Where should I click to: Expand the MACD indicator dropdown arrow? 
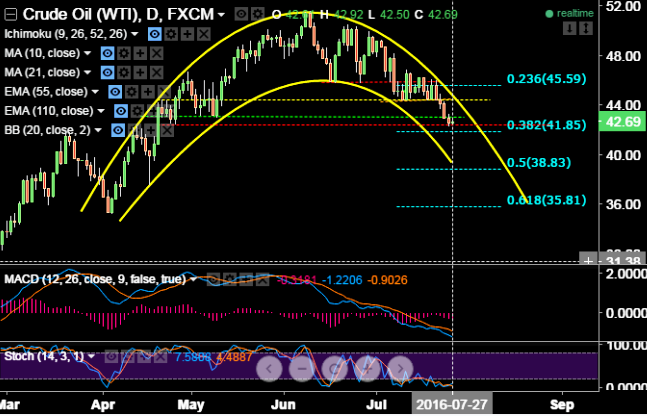tap(194, 280)
